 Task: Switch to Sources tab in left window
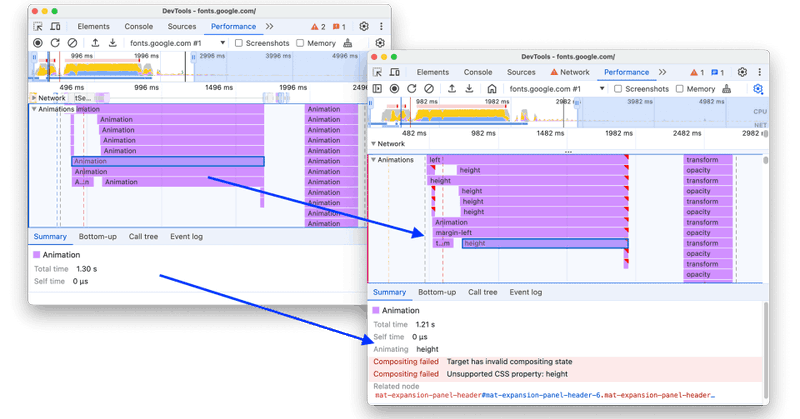click(182, 27)
